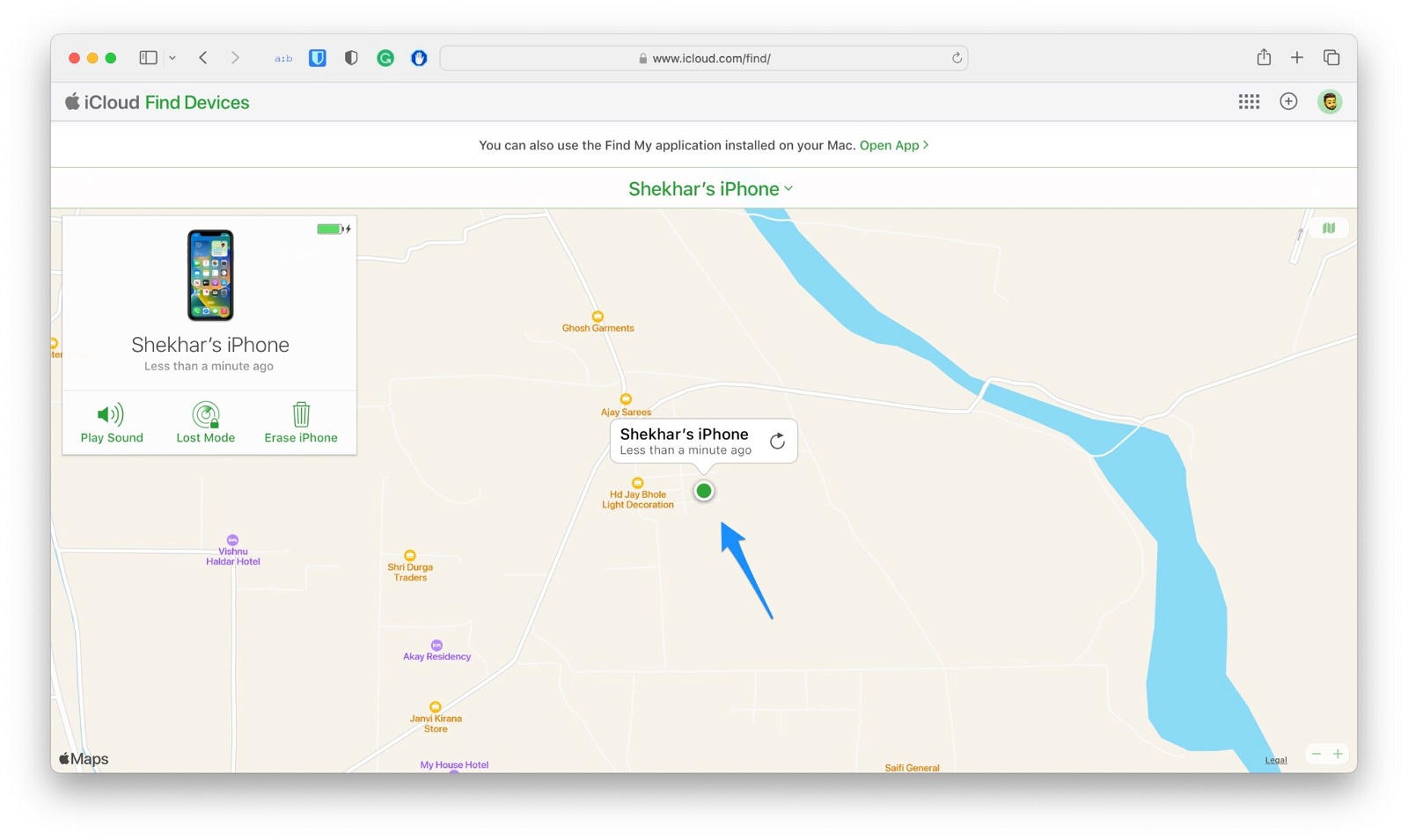Open the Bitwarden extension

click(x=318, y=58)
